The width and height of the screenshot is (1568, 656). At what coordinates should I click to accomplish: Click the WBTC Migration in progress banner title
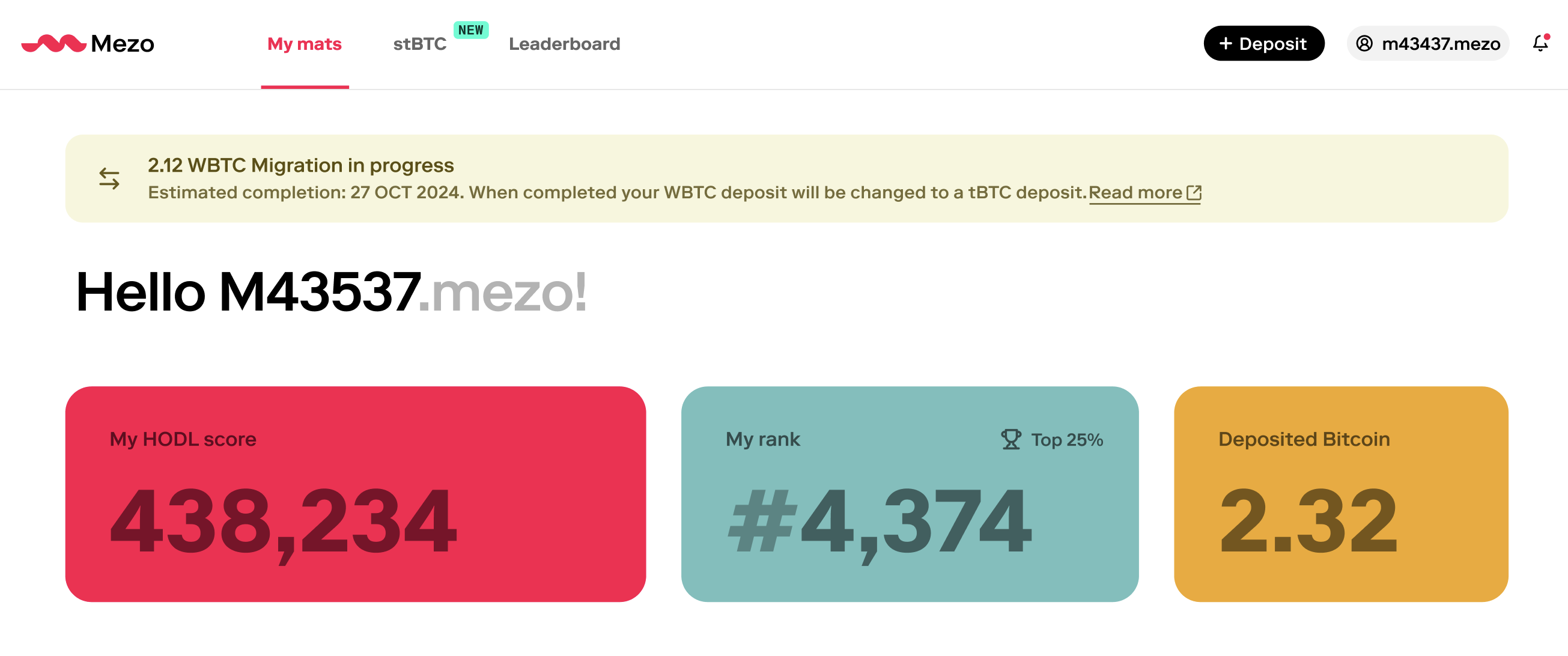(x=301, y=165)
